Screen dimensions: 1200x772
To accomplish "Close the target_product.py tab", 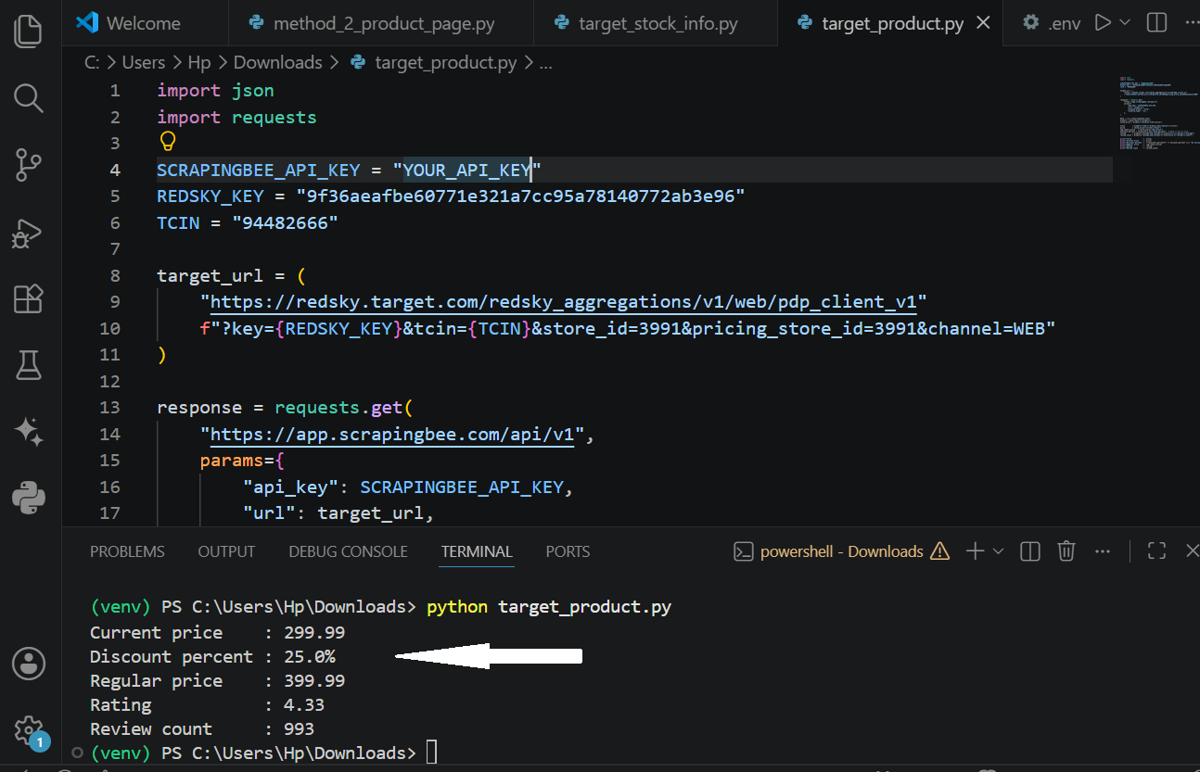I will 983,22.
